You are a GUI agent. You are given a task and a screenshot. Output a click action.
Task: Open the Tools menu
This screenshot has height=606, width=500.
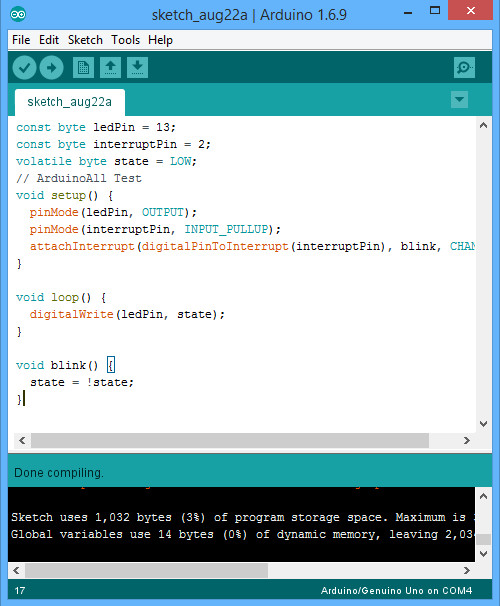126,40
